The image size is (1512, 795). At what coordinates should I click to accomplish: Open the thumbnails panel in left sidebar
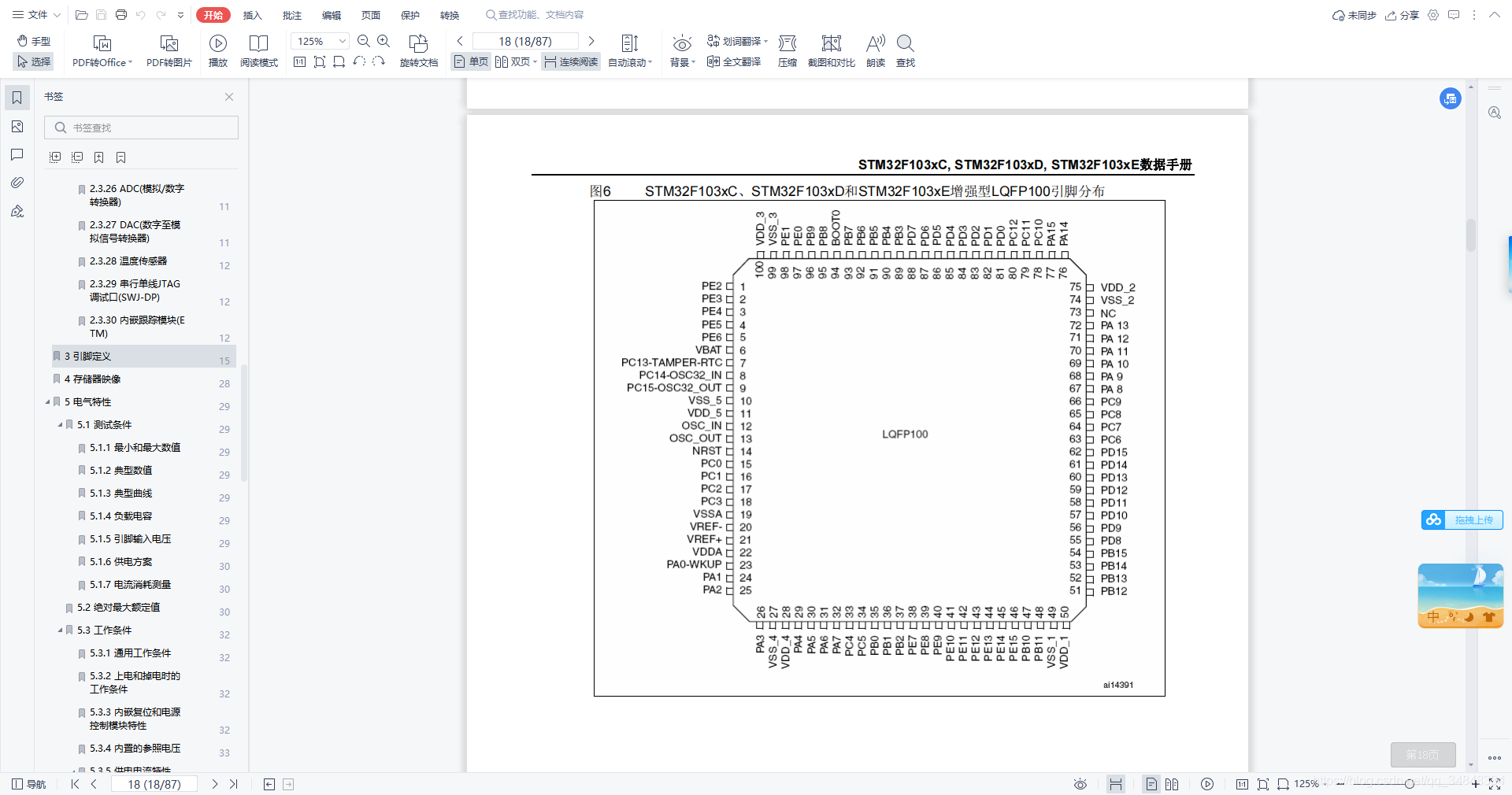[x=17, y=127]
